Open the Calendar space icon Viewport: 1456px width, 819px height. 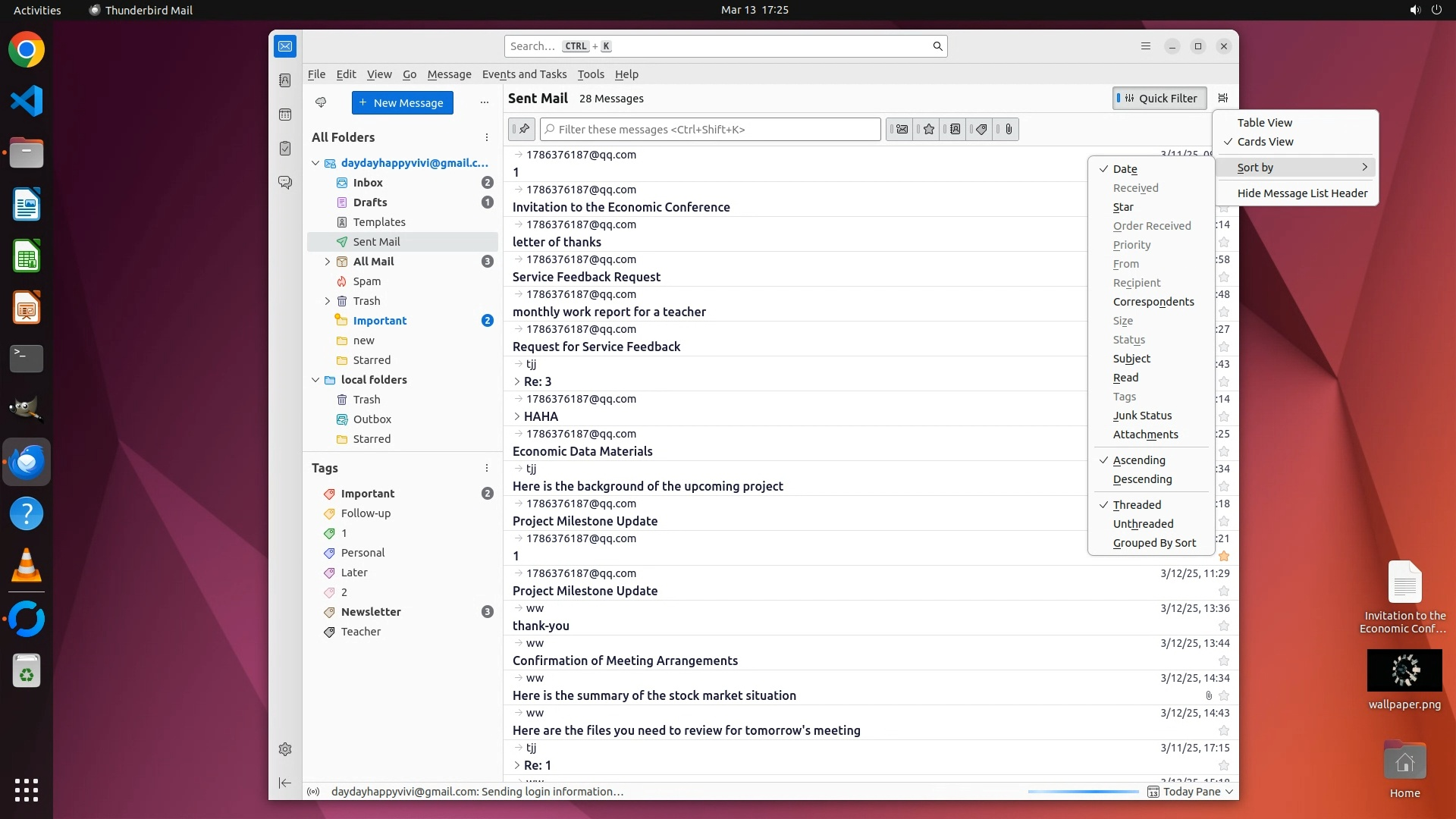(285, 115)
